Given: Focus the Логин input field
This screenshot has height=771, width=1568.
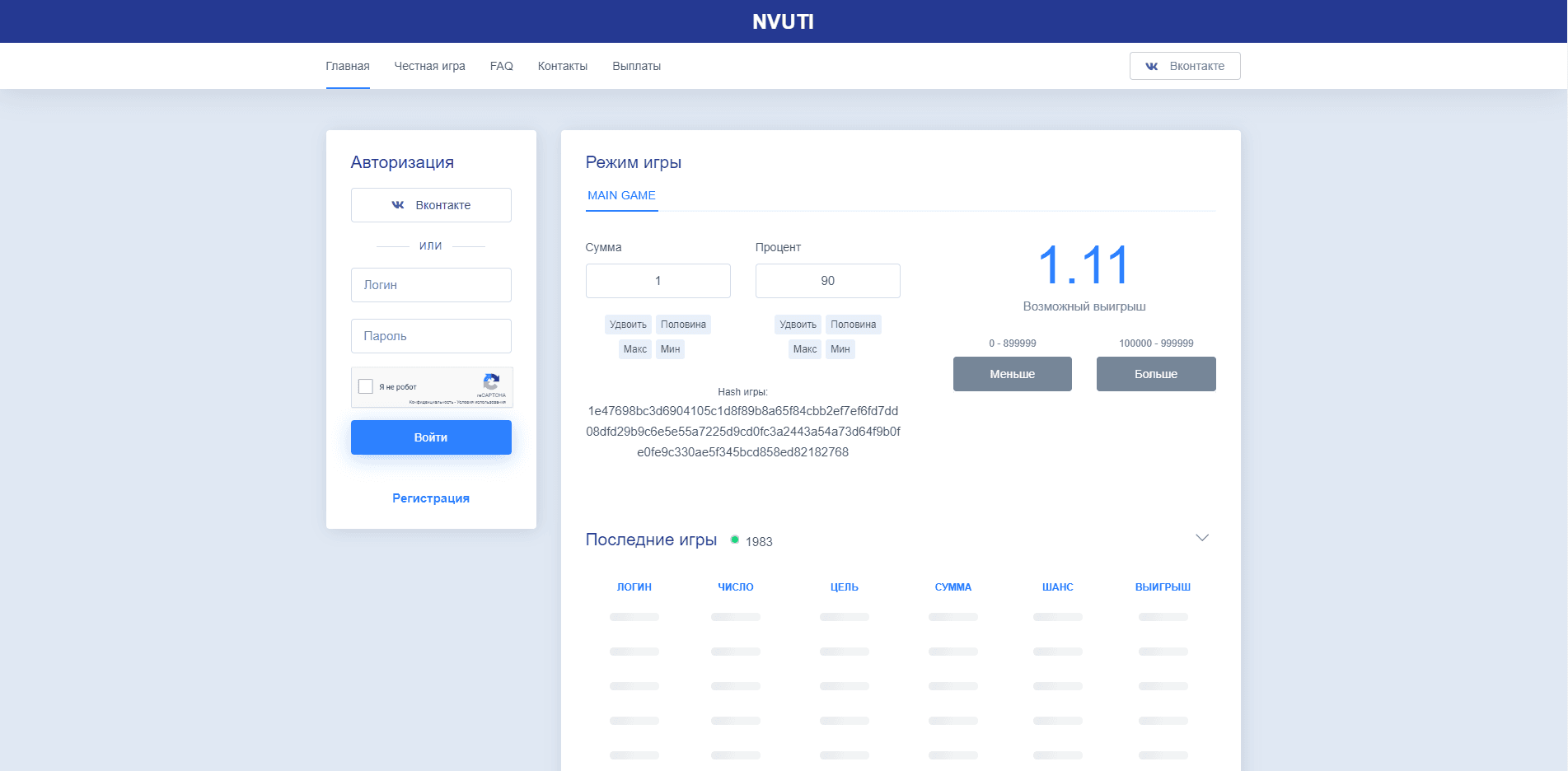Looking at the screenshot, I should (430, 285).
